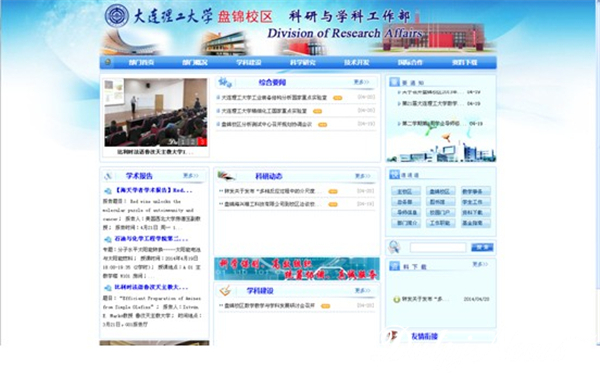Click the notepad icon beside 学科建设 heading
This screenshot has height=376, width=600.
(x=225, y=290)
